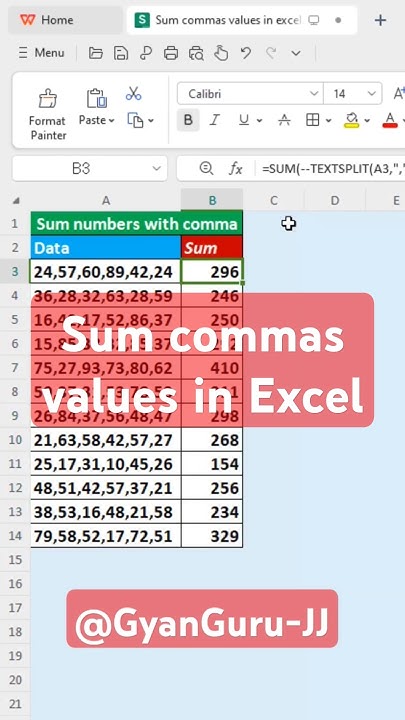Select row 3 header
Image resolution: width=405 pixels, height=720 pixels.
[15, 272]
